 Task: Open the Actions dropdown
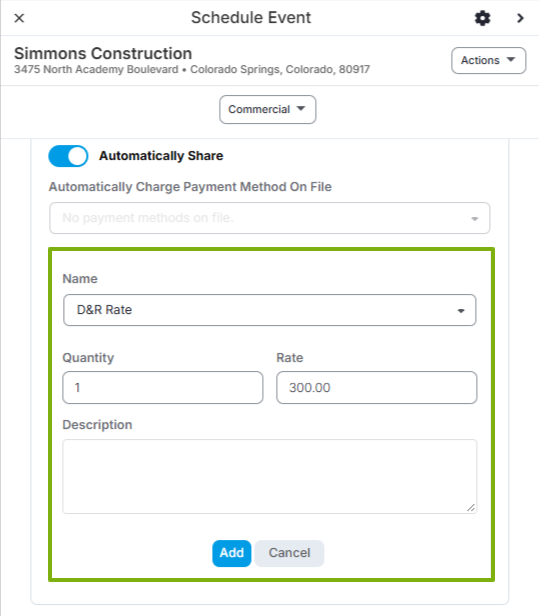[x=488, y=60]
